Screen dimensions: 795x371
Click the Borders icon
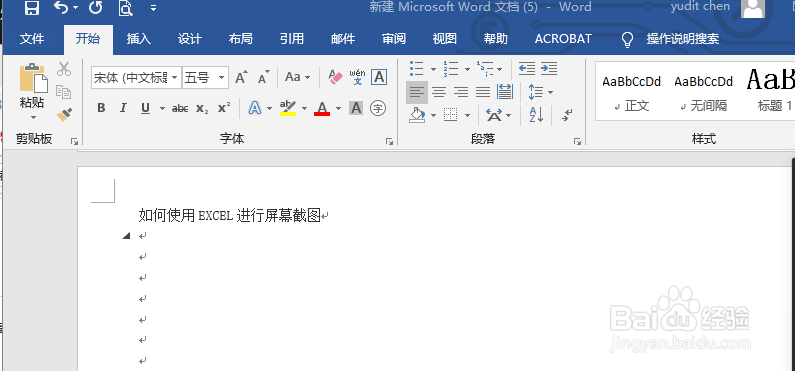pos(450,116)
